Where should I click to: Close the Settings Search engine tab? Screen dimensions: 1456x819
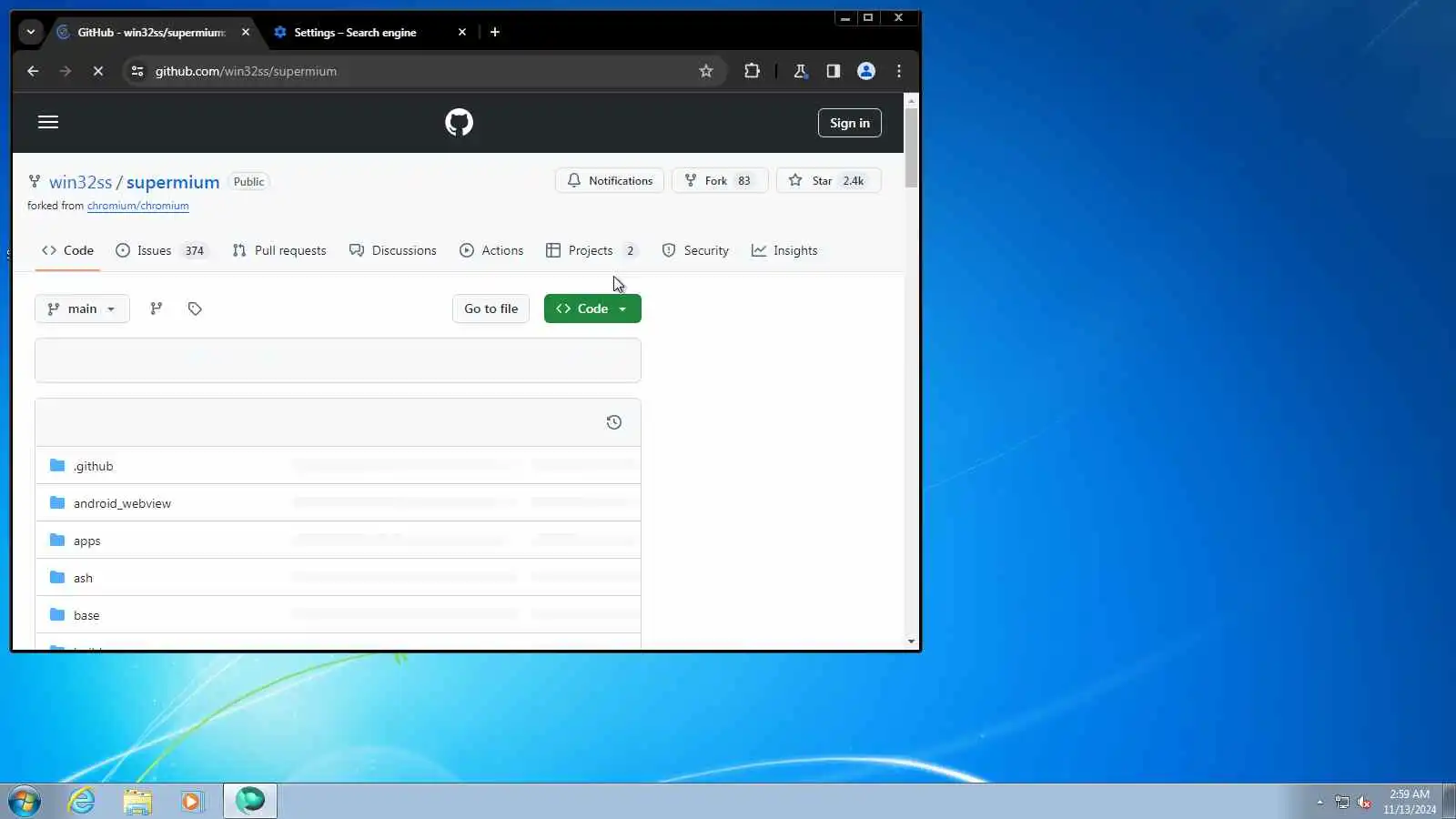462,32
